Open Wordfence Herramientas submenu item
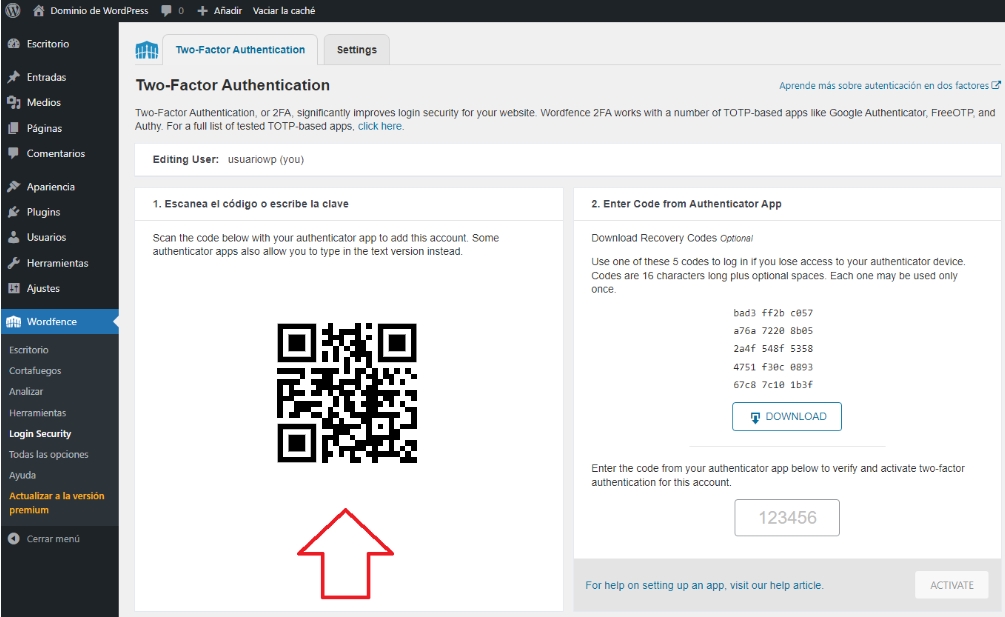 (38, 413)
